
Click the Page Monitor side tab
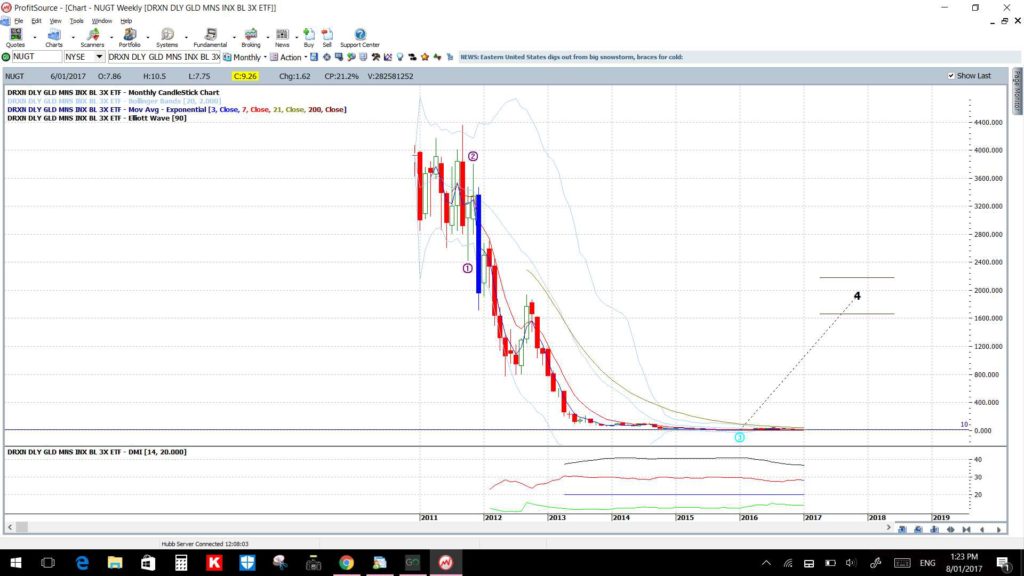click(1017, 91)
